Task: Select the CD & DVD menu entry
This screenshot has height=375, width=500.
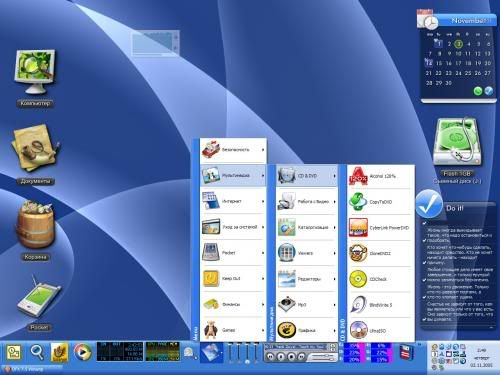Action: pyautogui.click(x=307, y=175)
